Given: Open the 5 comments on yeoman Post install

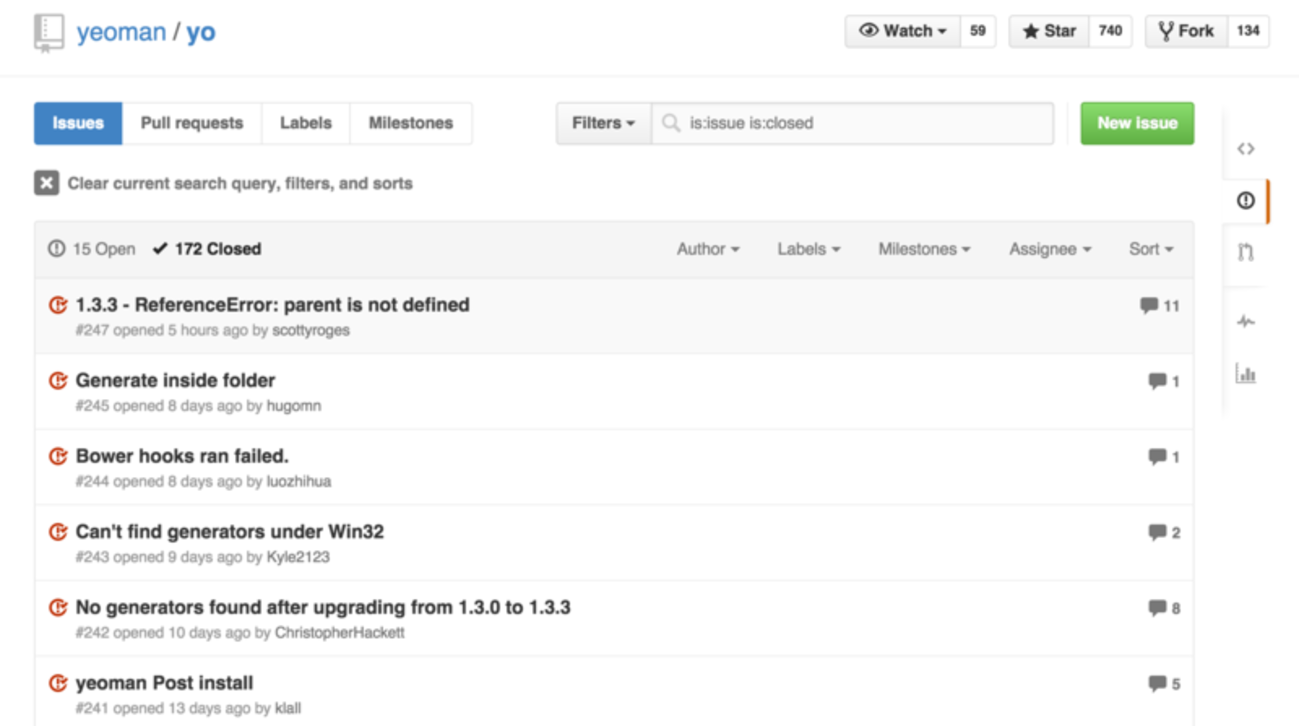Looking at the screenshot, I should tap(1164, 684).
